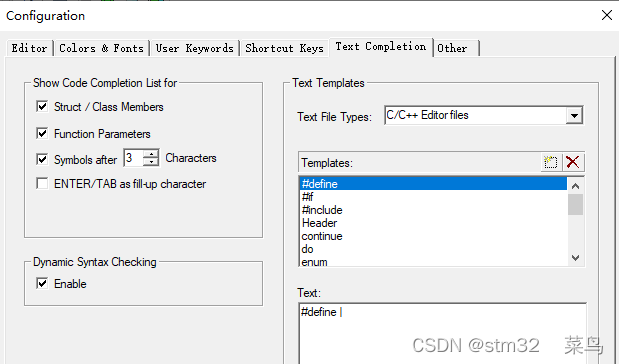
Task: Click the templates list scroll-up arrow
Action: 576,186
